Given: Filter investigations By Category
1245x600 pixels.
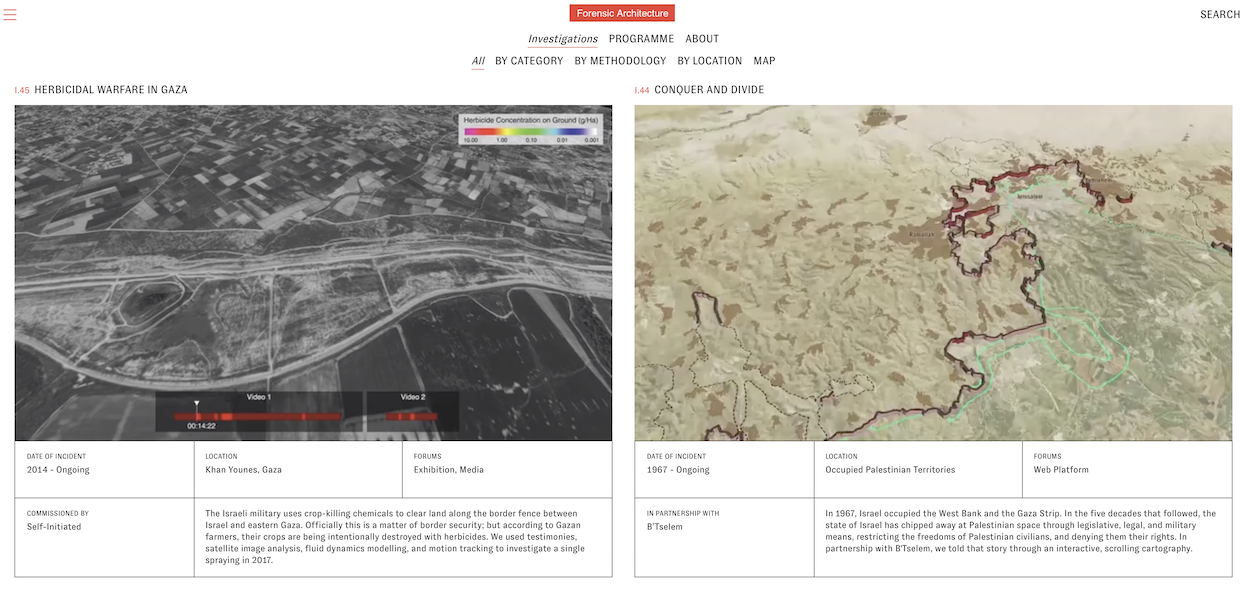Looking at the screenshot, I should coord(529,61).
